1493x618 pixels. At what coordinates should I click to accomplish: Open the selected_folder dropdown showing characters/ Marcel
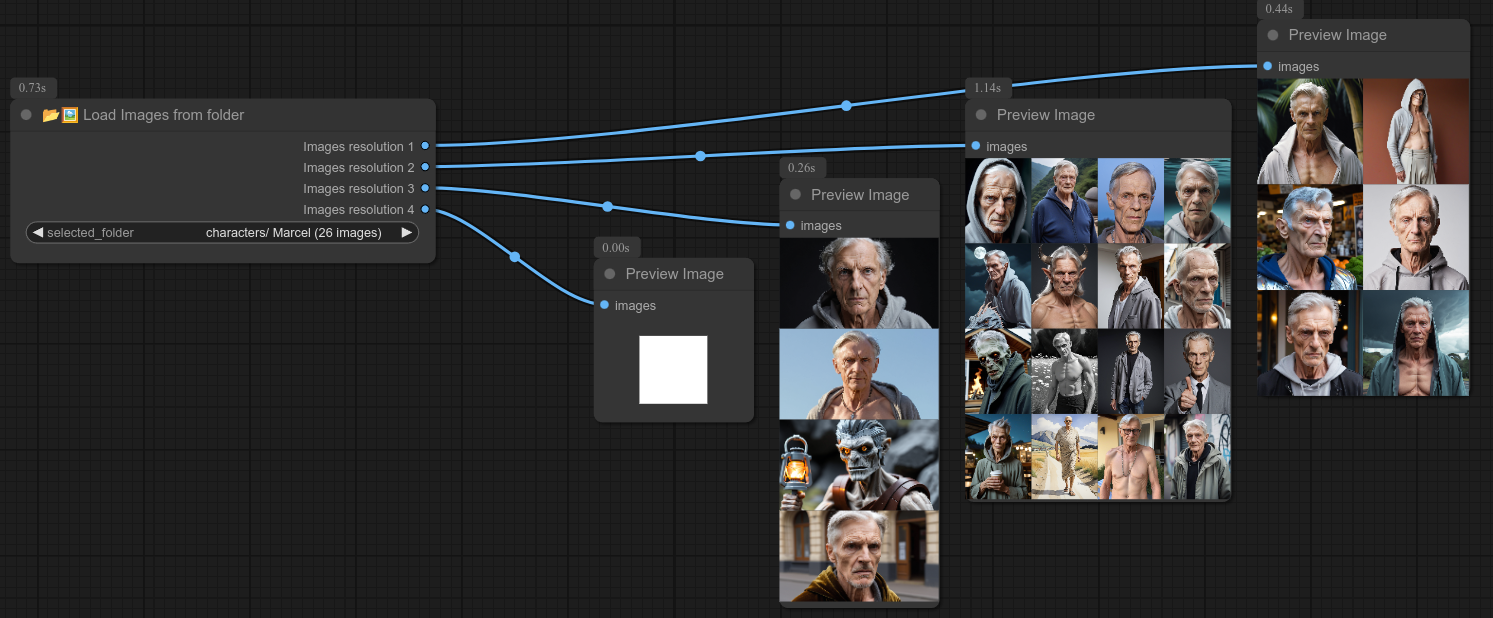coord(222,233)
